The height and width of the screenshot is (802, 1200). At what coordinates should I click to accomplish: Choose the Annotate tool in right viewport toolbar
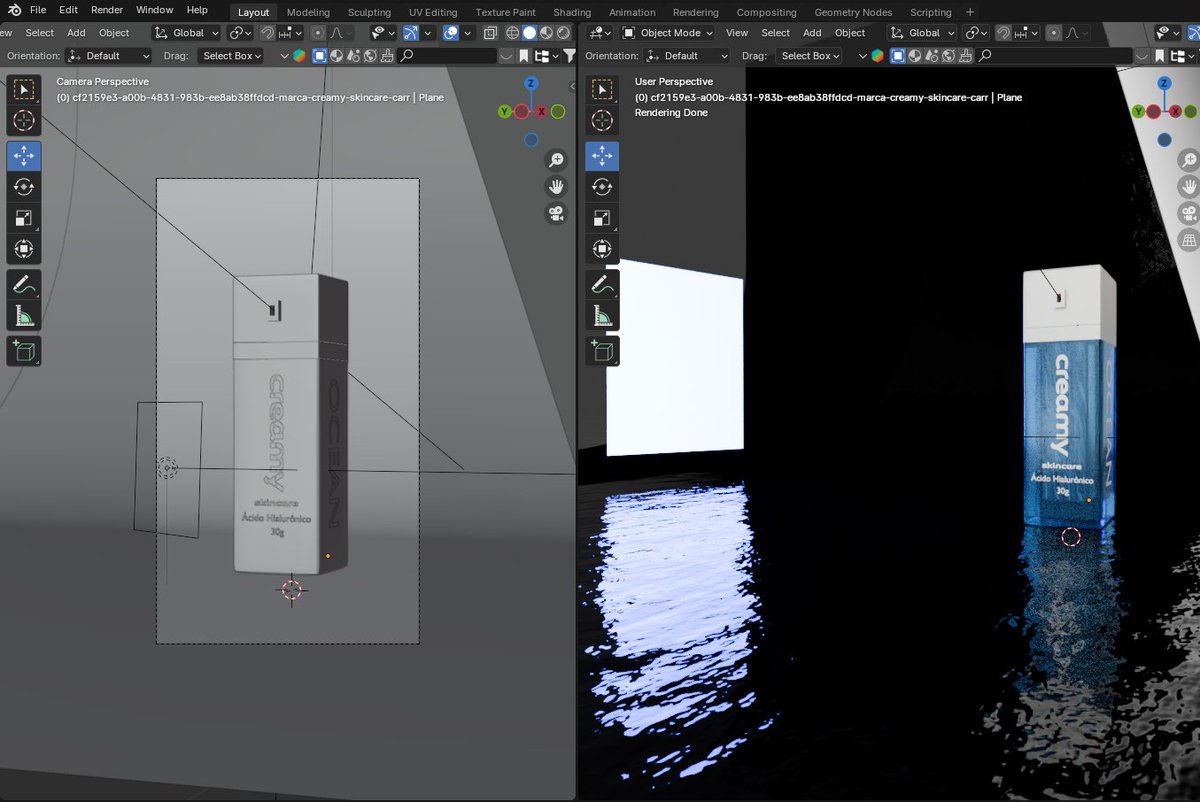pos(602,284)
